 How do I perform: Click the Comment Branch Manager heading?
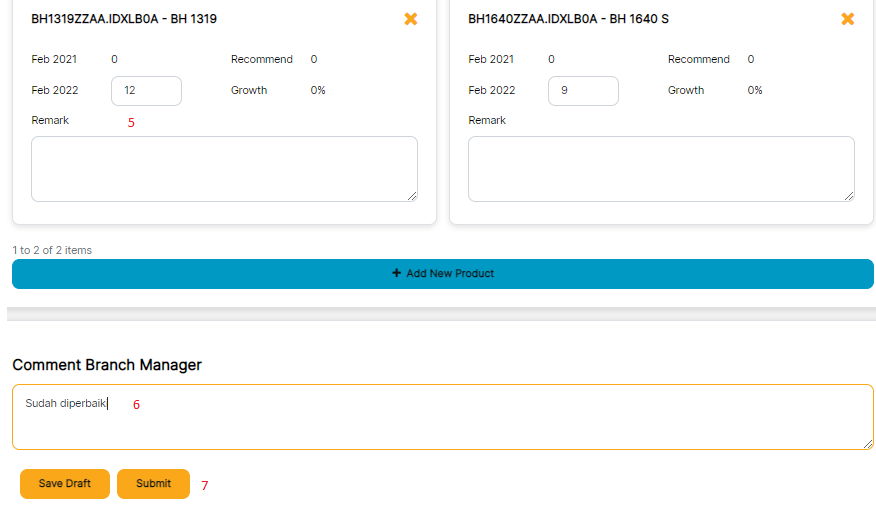click(107, 365)
